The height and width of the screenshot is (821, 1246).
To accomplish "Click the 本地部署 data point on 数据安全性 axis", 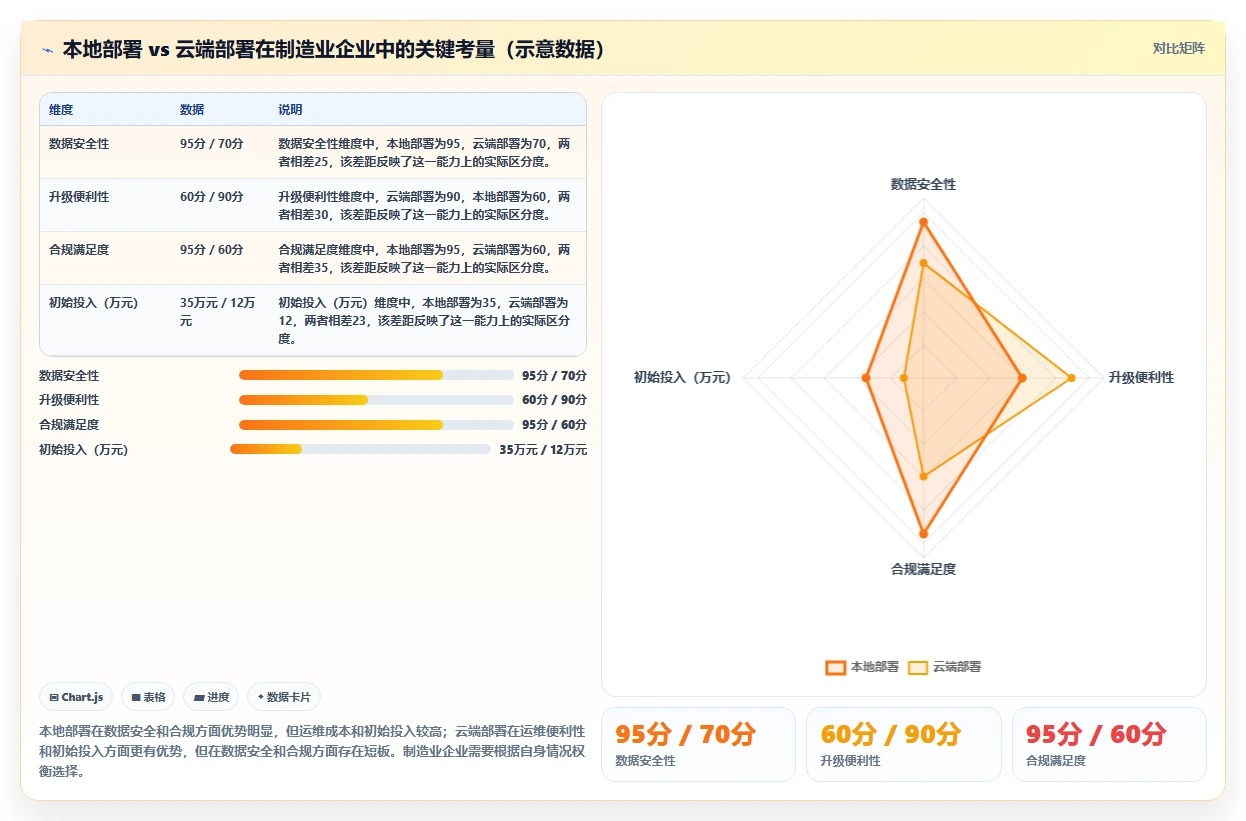I will pyautogui.click(x=923, y=222).
